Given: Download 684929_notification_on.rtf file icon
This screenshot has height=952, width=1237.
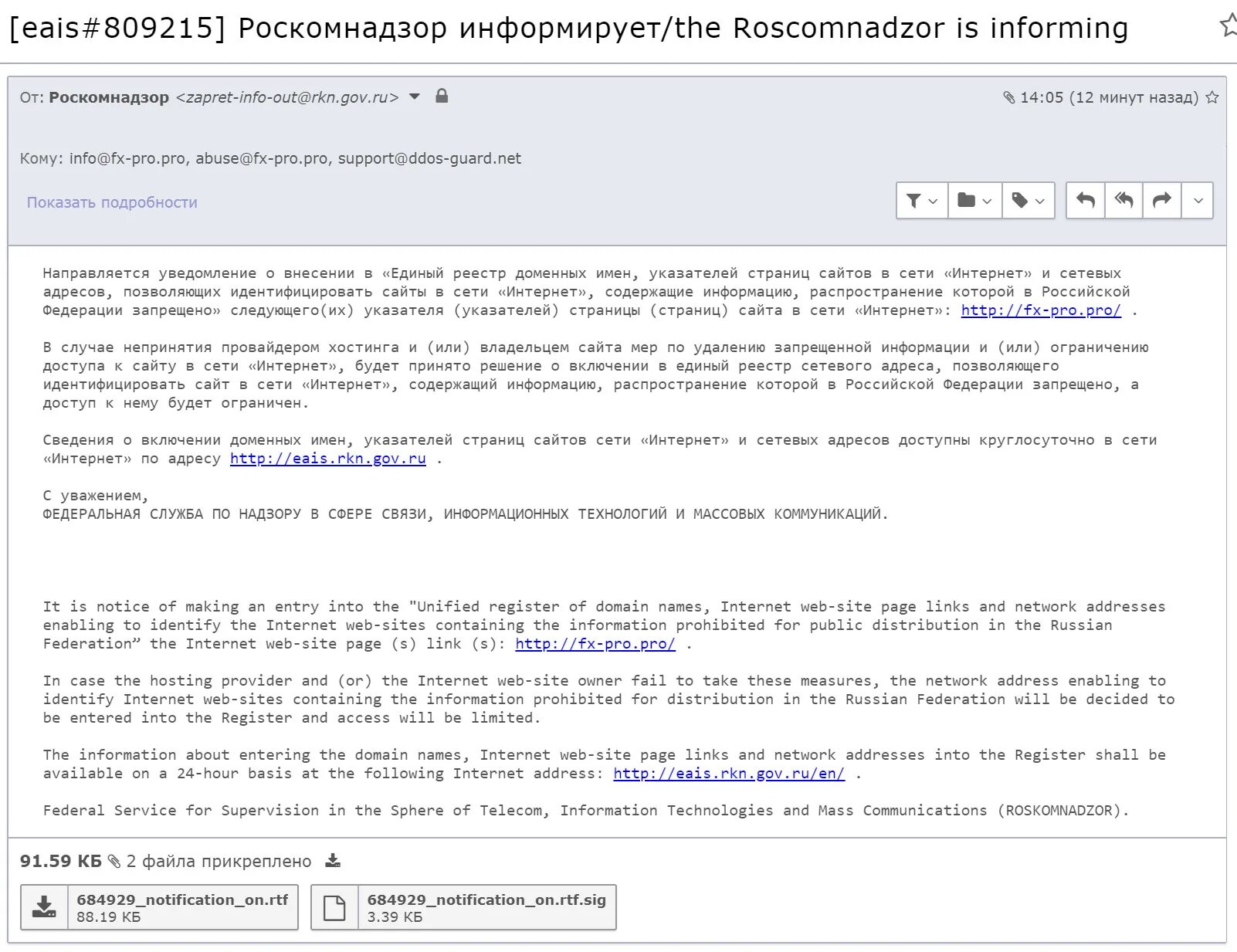Looking at the screenshot, I should pos(44,907).
